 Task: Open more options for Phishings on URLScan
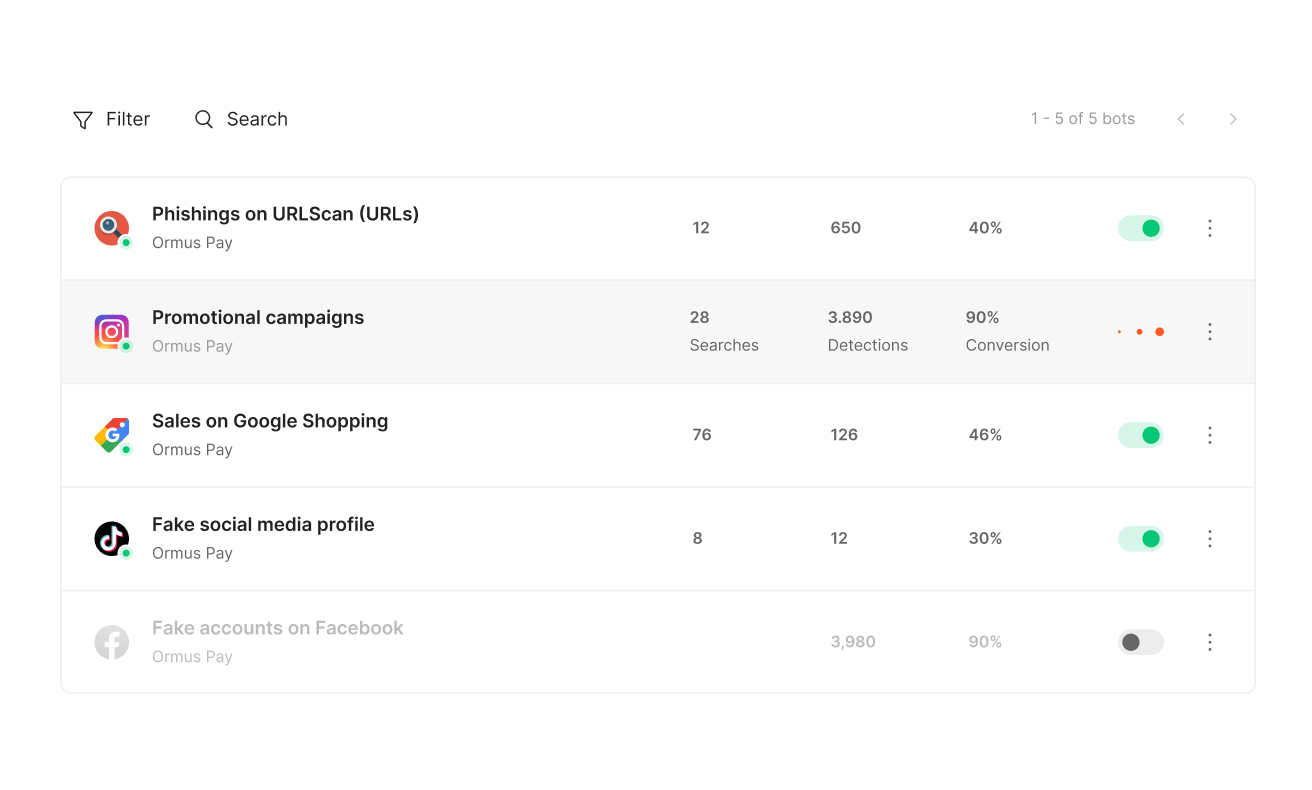[x=1210, y=228]
